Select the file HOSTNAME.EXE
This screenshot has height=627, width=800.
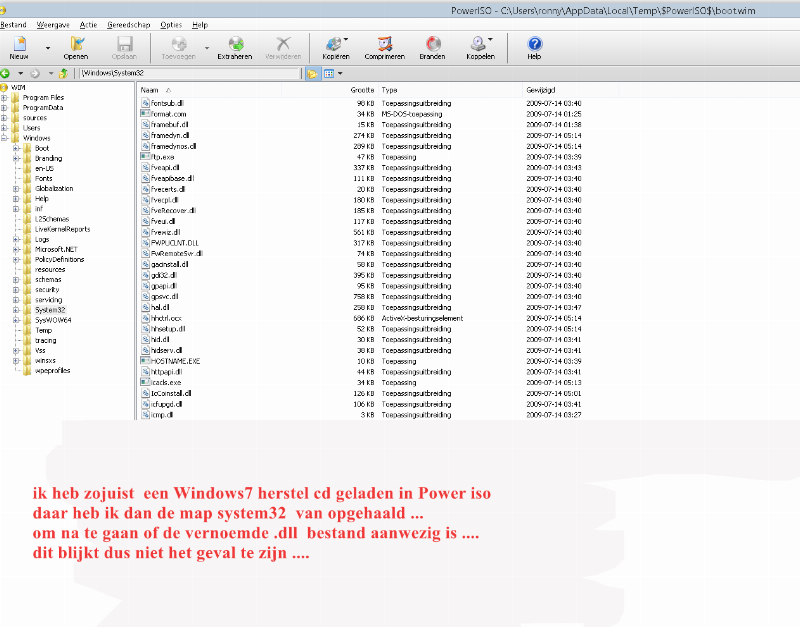point(176,361)
